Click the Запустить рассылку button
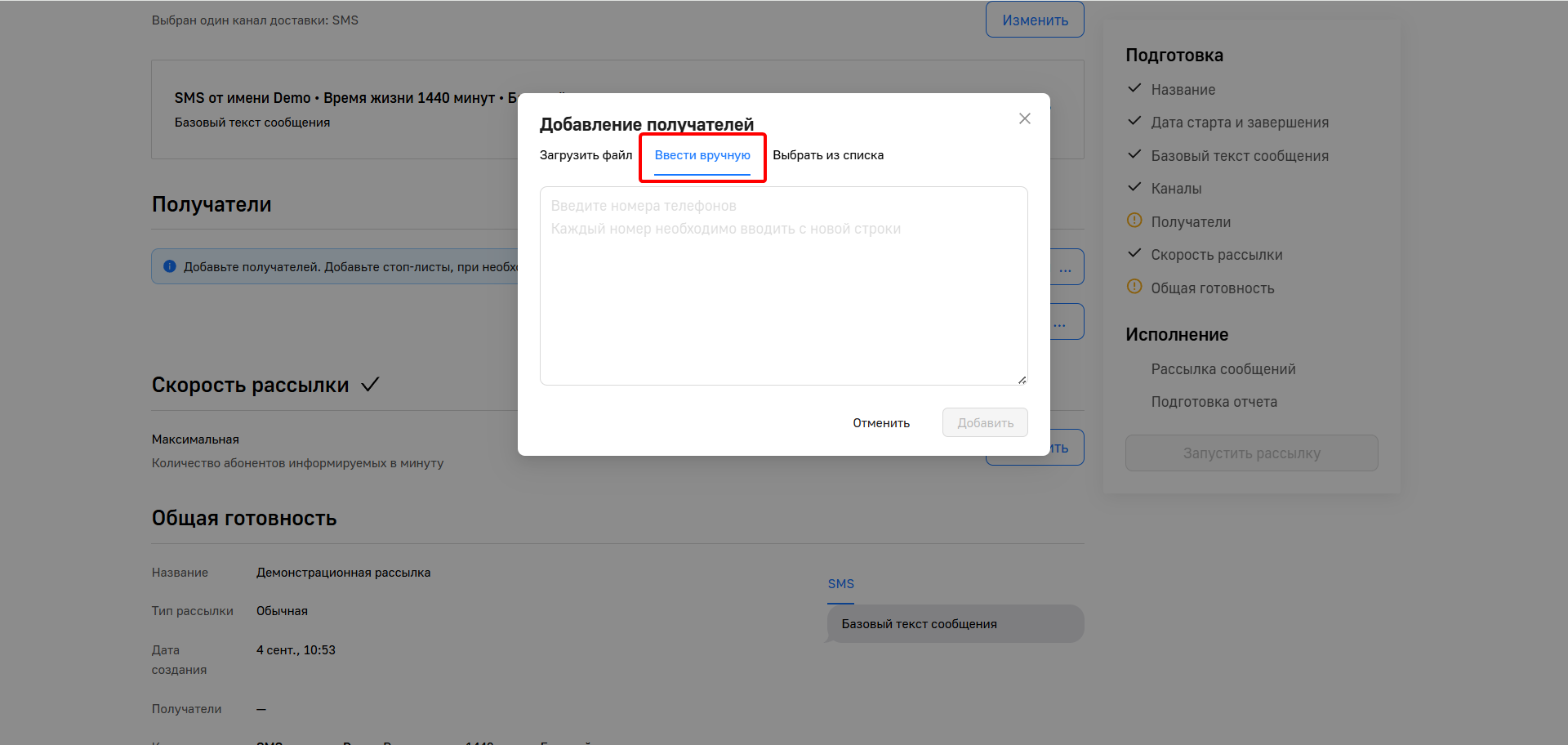This screenshot has width=1568, height=745. (x=1251, y=453)
